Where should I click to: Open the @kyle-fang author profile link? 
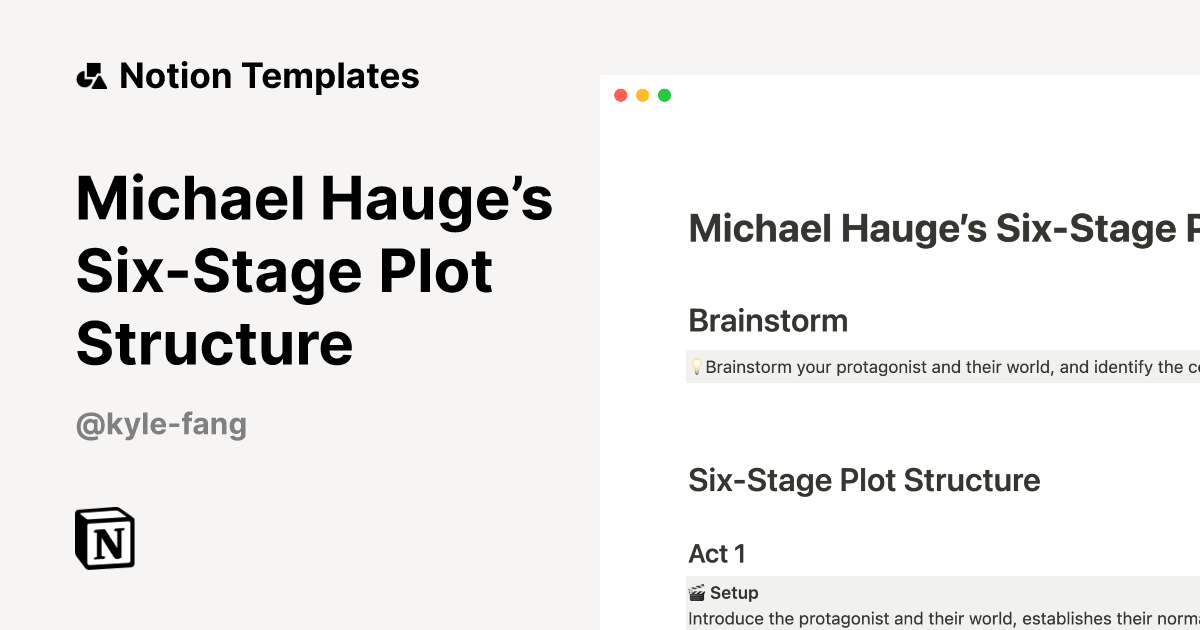pos(161,425)
